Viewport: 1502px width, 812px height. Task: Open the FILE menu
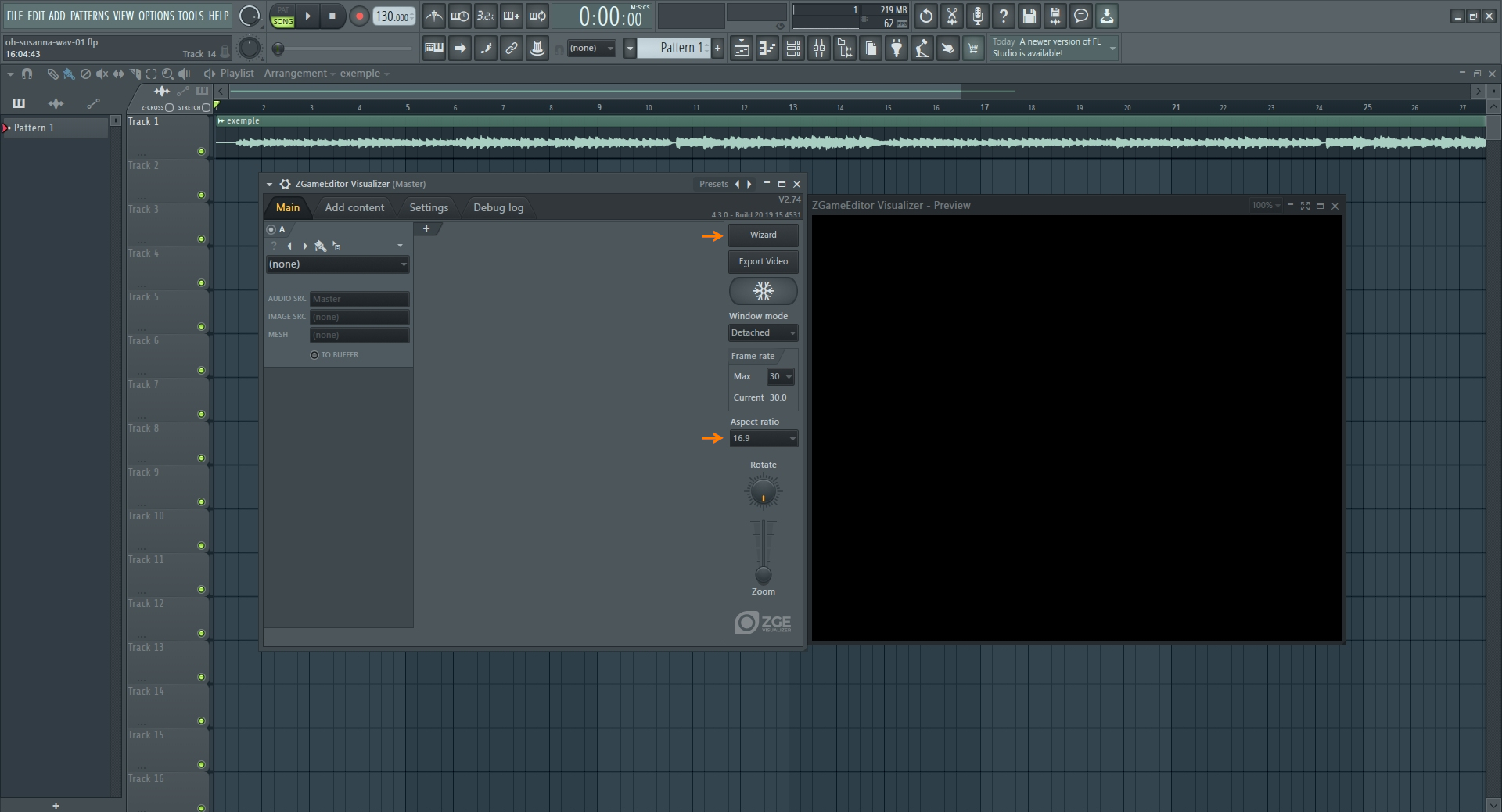15,16
